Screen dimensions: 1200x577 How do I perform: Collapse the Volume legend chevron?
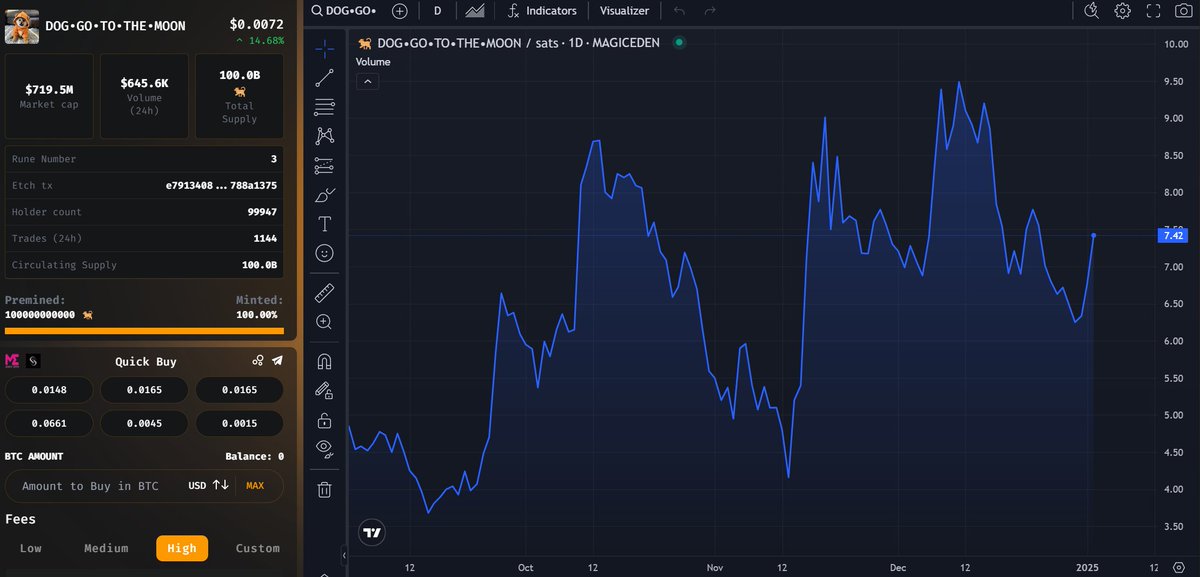click(x=367, y=82)
